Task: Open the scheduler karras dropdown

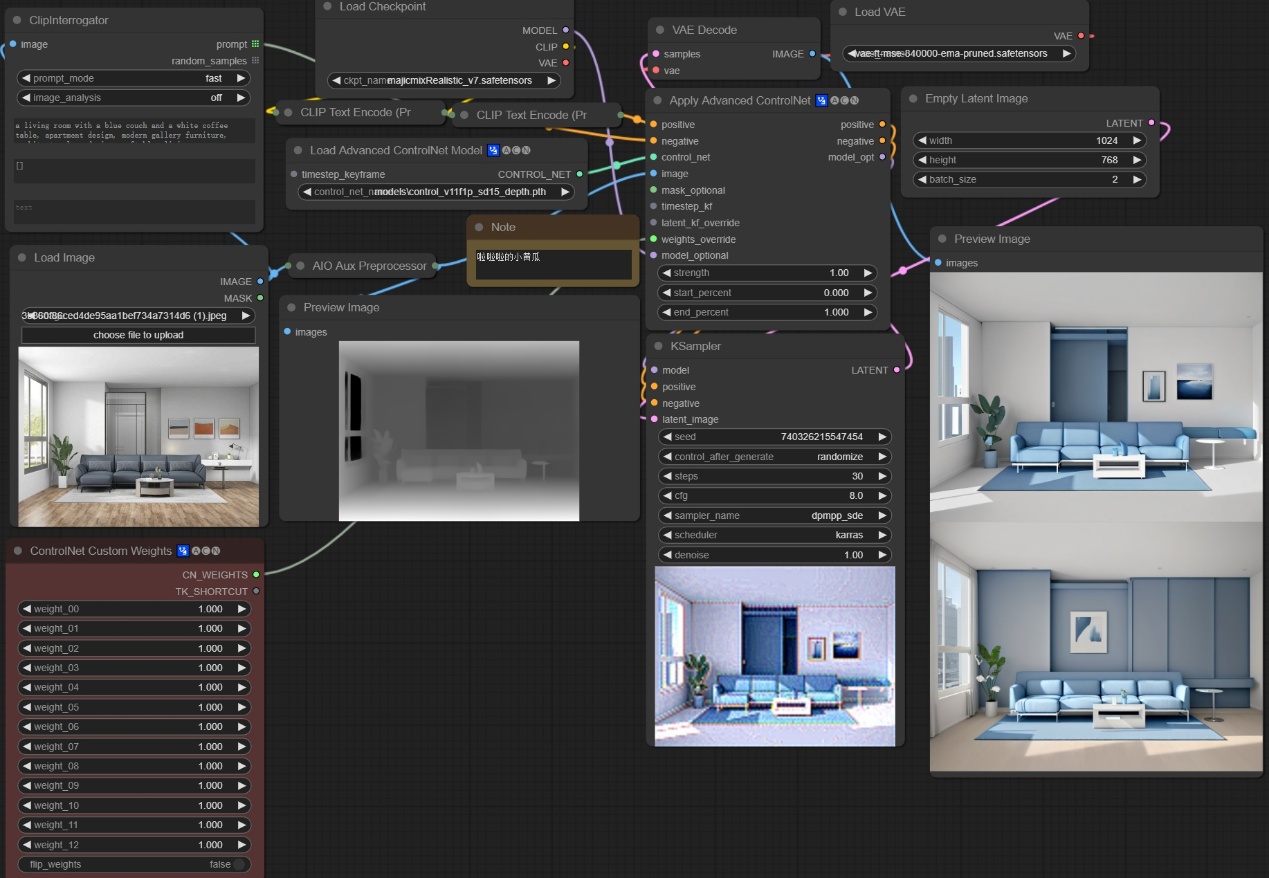Action: [x=774, y=535]
